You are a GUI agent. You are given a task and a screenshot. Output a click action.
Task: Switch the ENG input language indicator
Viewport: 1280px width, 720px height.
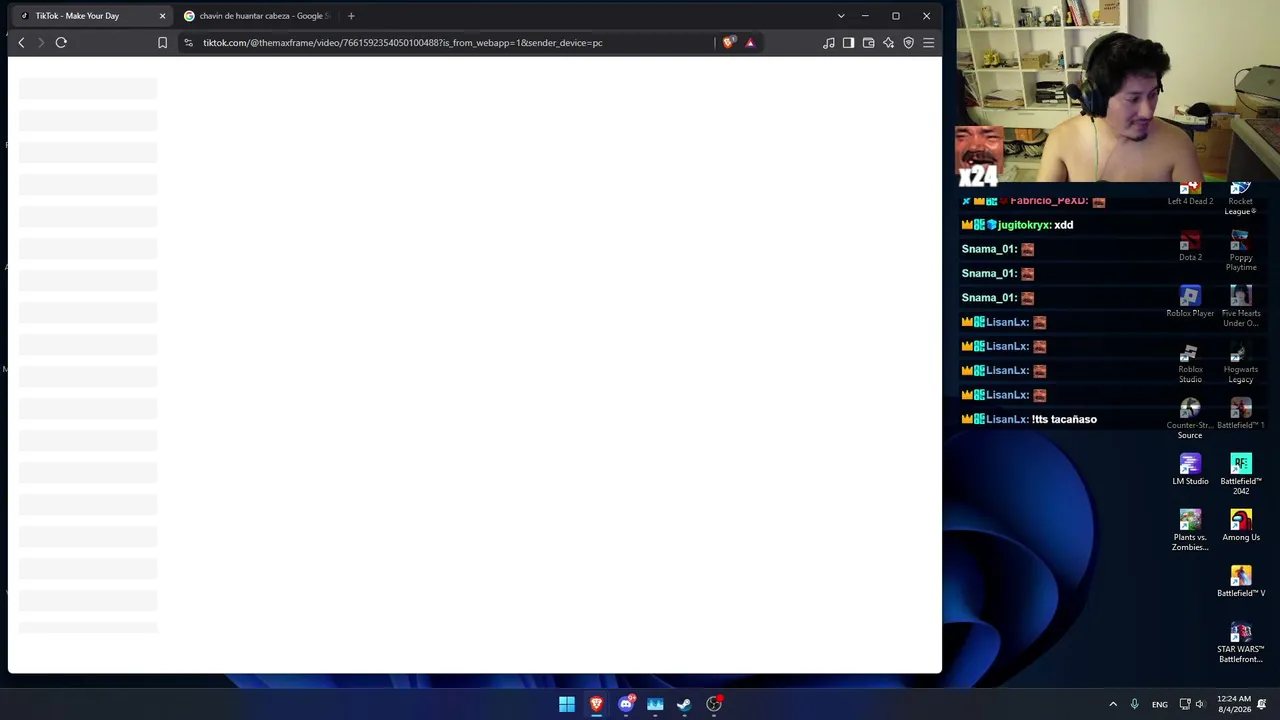[x=1160, y=705]
